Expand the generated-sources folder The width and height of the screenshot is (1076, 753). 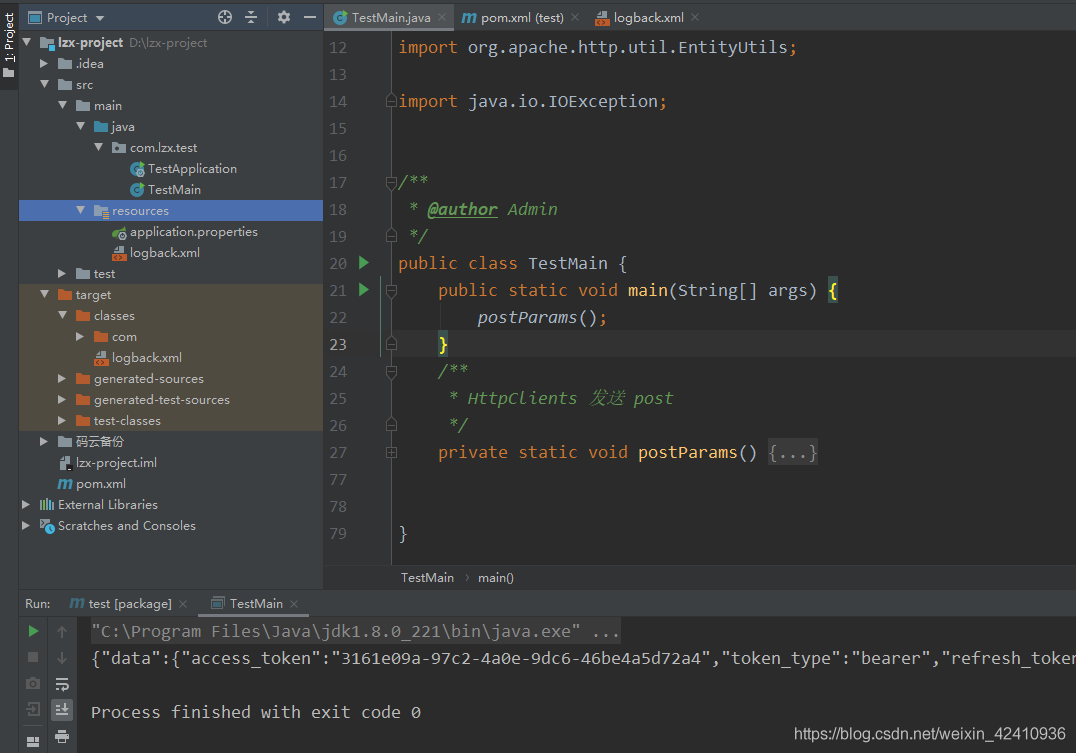tap(62, 378)
